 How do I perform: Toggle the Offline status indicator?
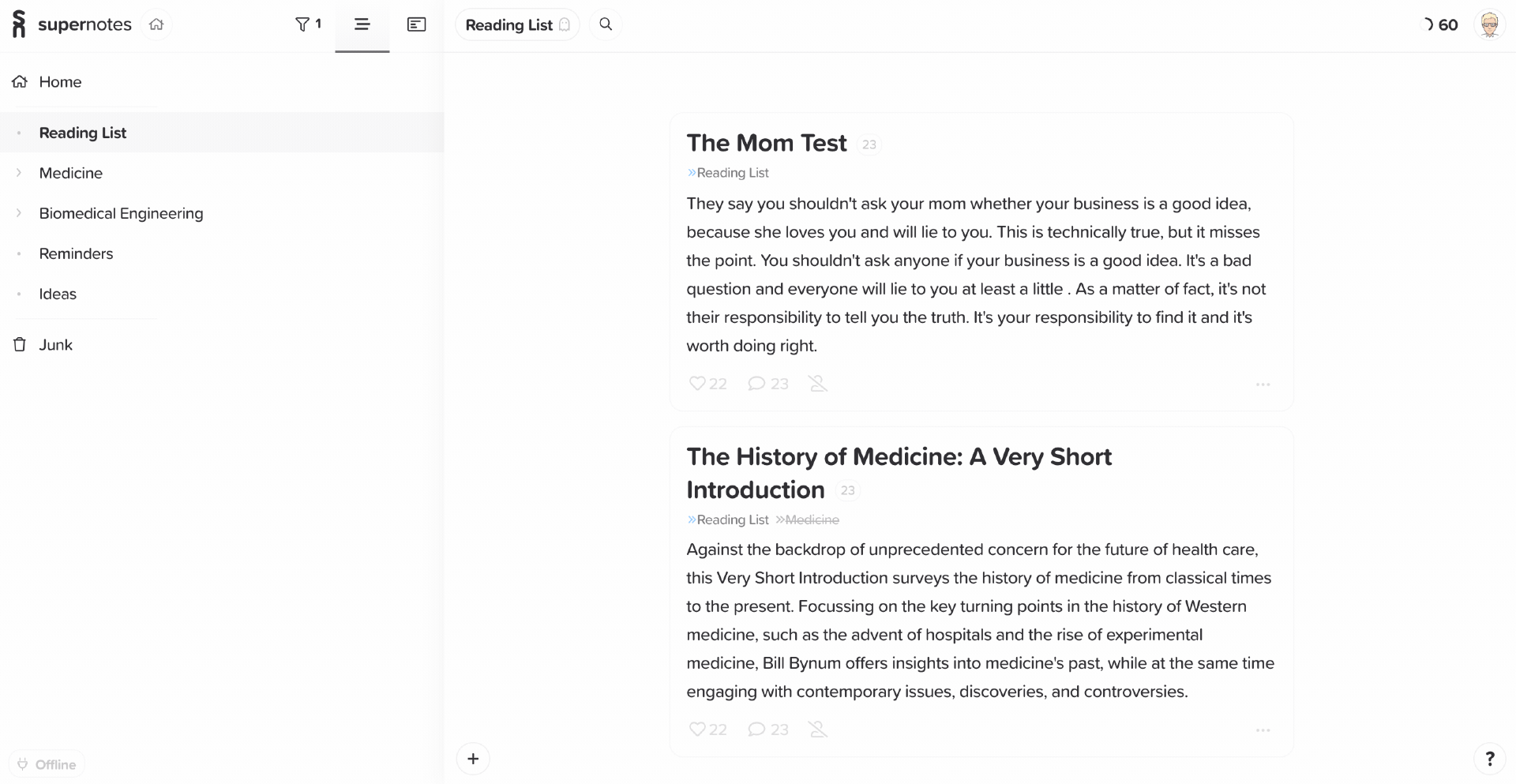click(47, 764)
